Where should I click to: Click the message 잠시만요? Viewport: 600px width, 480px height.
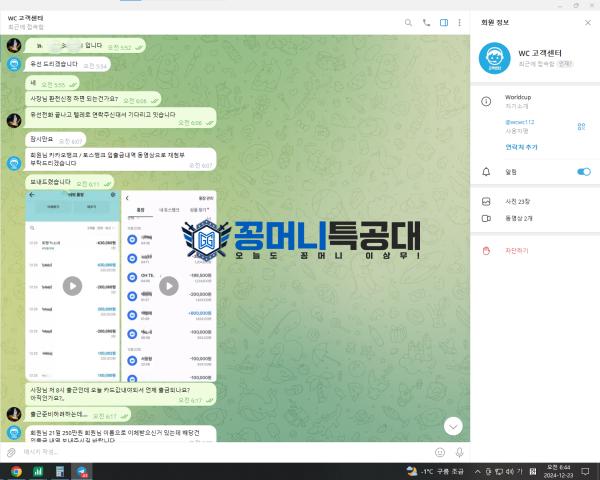pyautogui.click(x=56, y=139)
